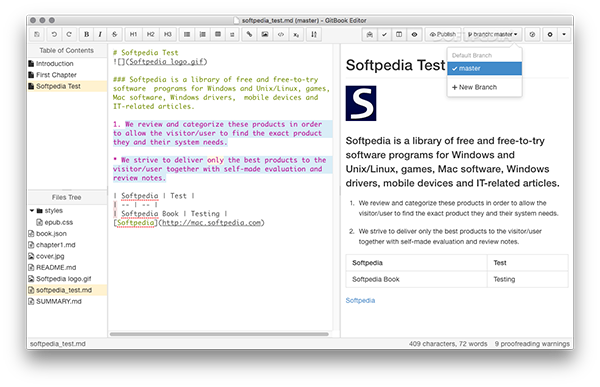The width and height of the screenshot is (600, 387).
Task: Click the http://mac.softpedia.com URL in editor
Action: (x=211, y=223)
